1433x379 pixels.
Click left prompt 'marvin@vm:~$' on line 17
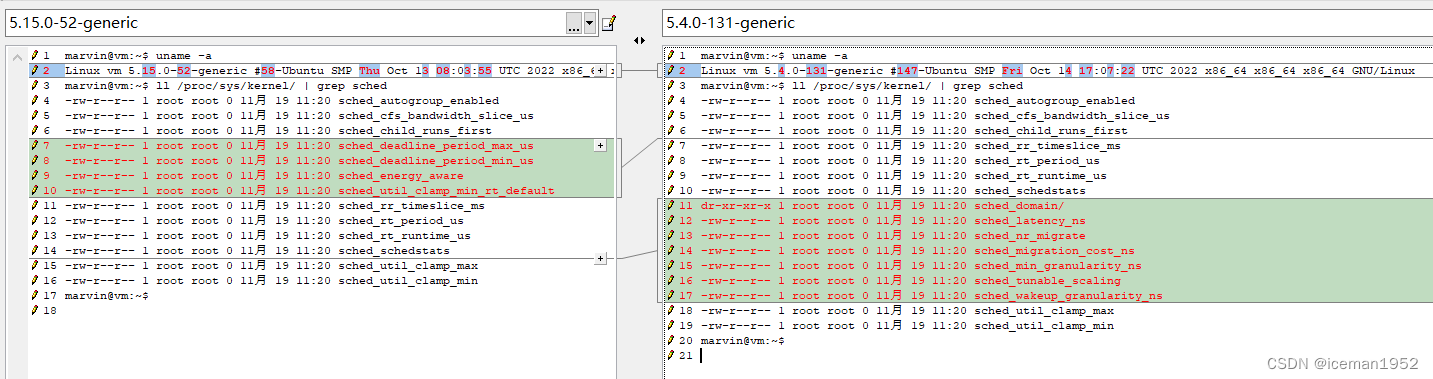(107, 296)
